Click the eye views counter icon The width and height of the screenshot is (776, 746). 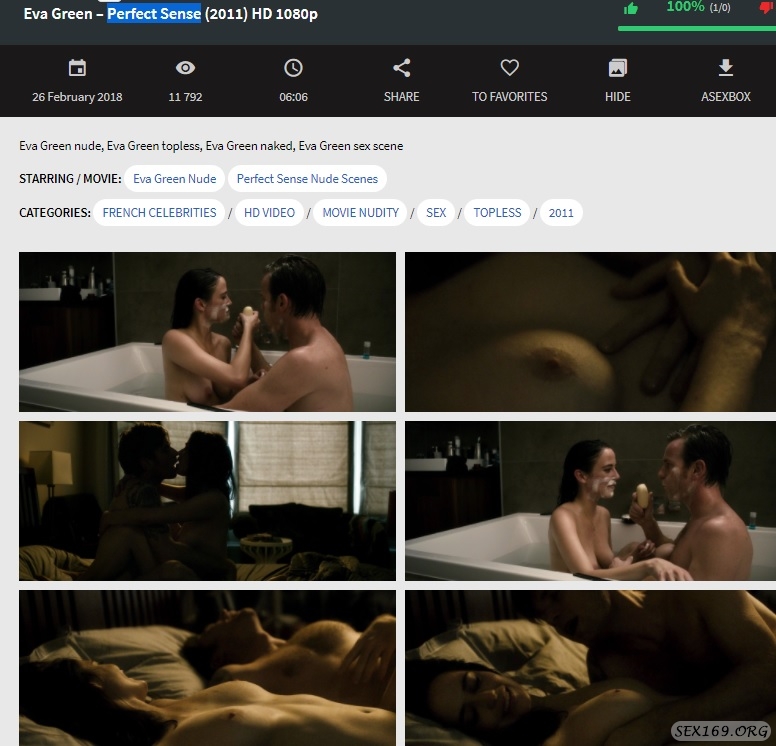(x=185, y=68)
